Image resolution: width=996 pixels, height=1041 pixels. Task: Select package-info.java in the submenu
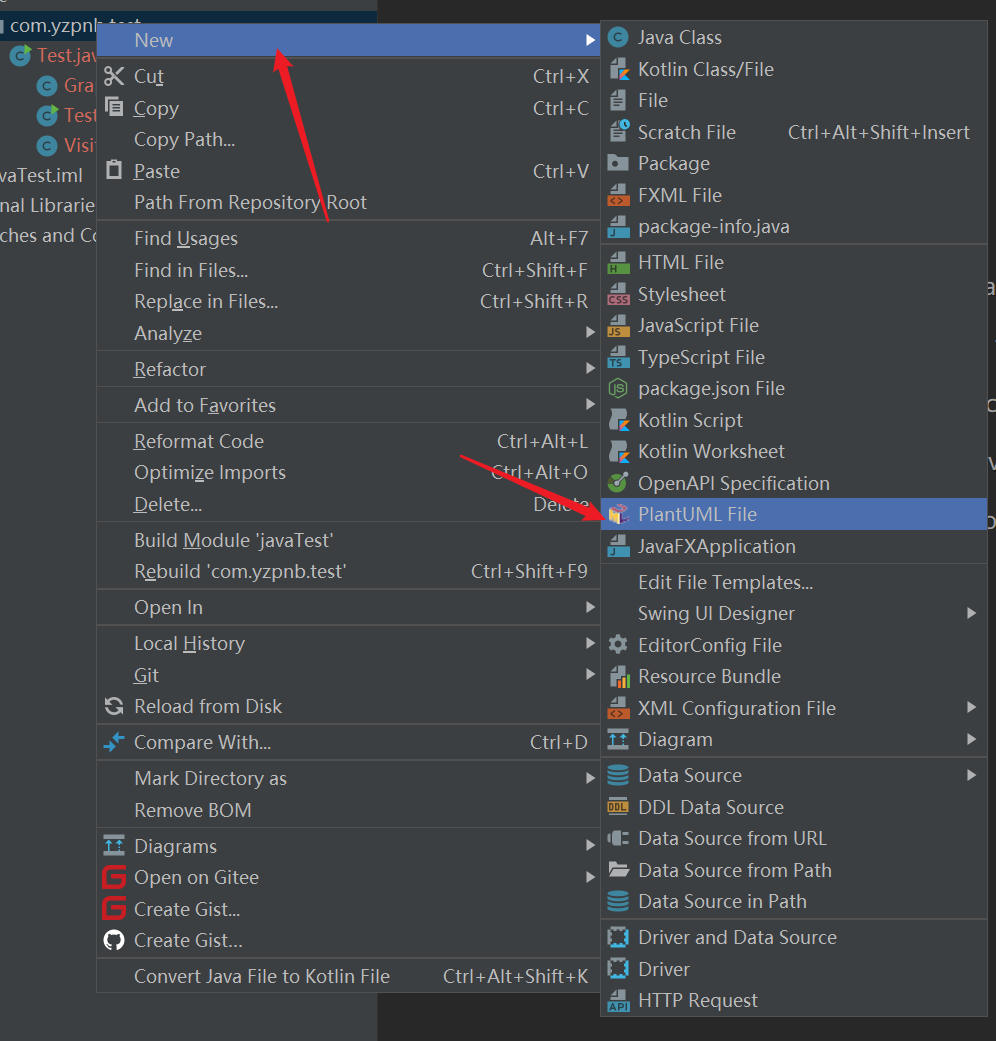coord(794,226)
